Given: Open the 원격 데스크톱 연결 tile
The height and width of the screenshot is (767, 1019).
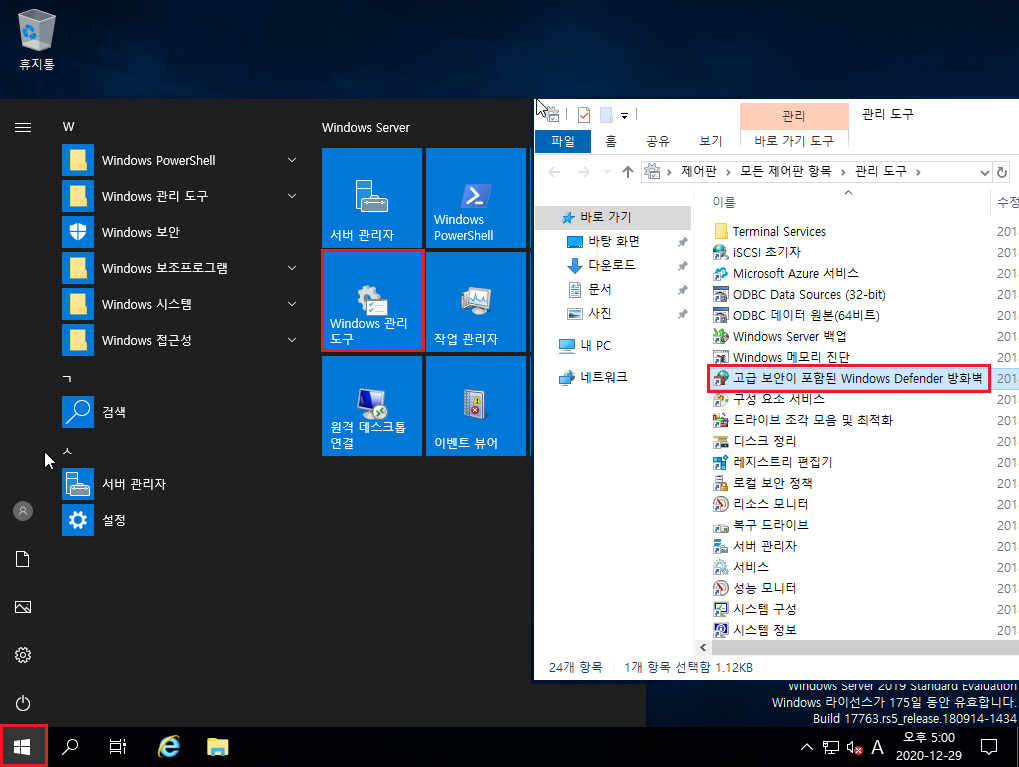Looking at the screenshot, I should (372, 406).
